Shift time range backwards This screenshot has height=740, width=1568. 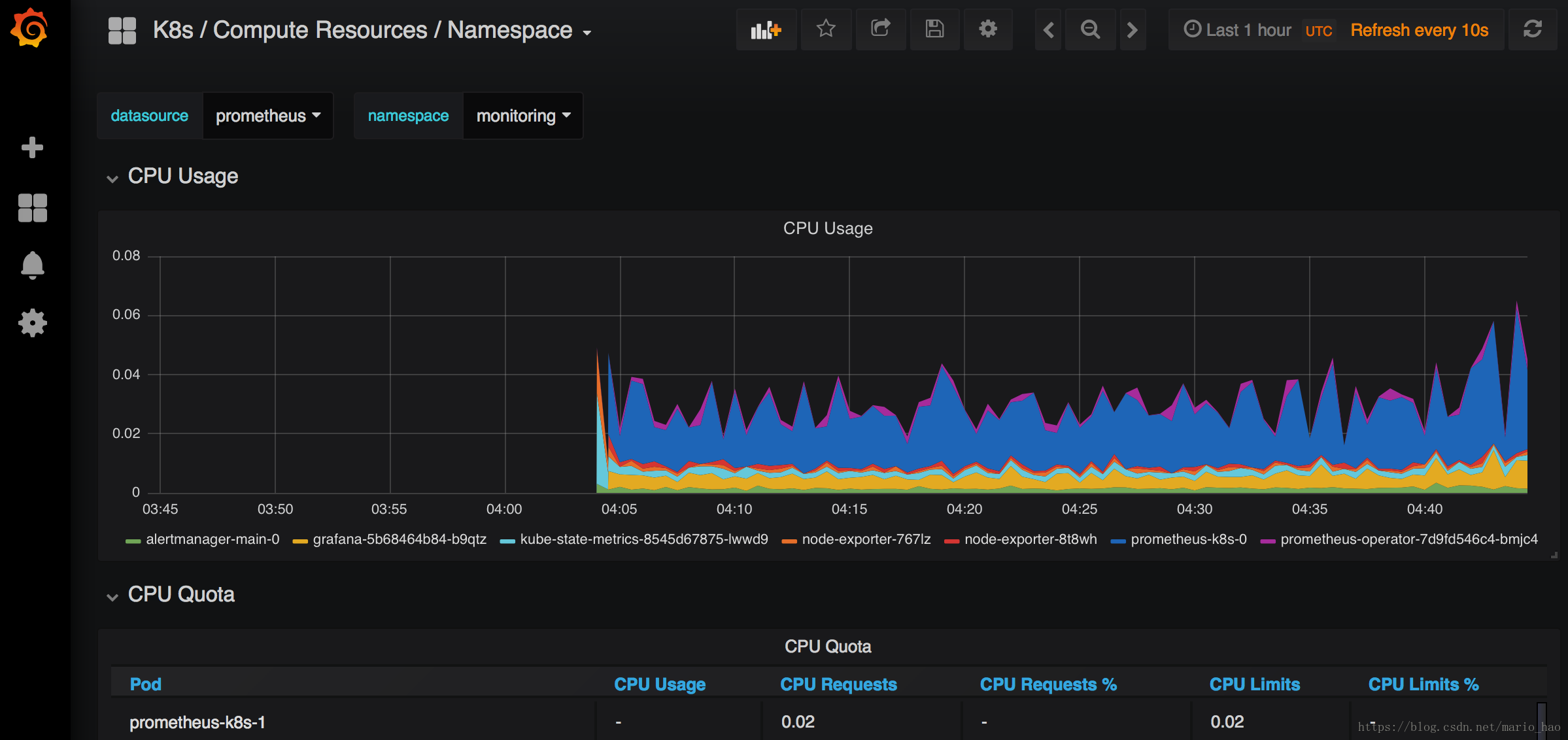[x=1048, y=29]
